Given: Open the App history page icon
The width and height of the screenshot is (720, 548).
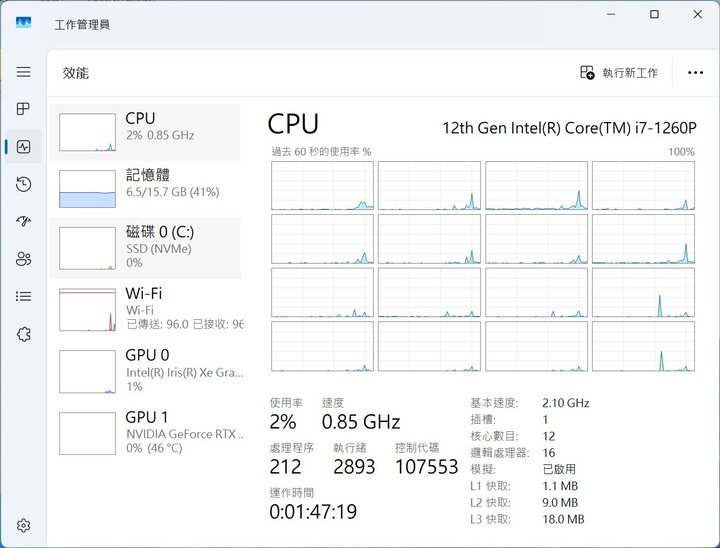Looking at the screenshot, I should coord(23,184).
